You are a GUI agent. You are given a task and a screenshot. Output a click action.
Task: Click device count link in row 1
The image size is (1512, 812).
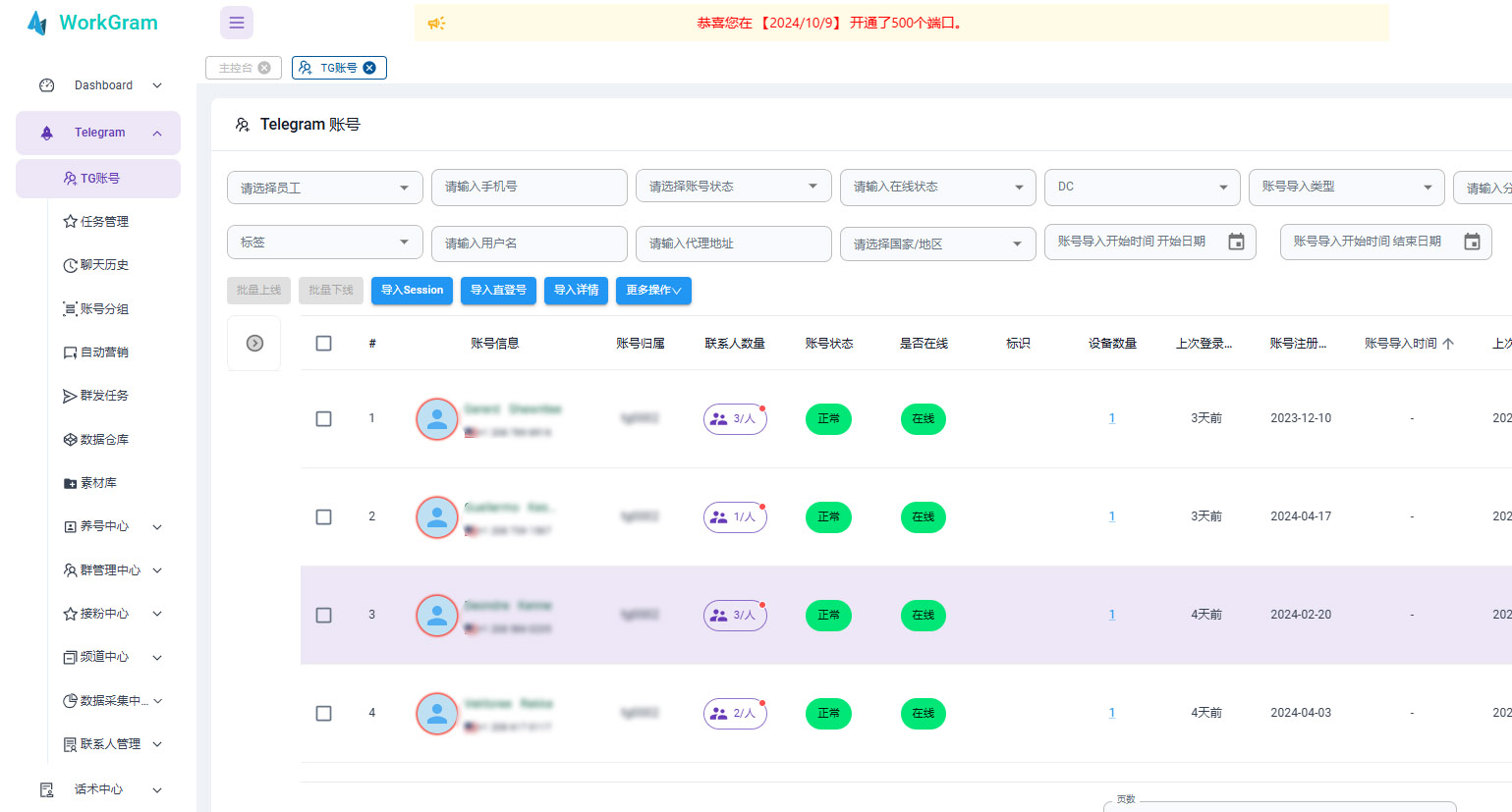(x=1112, y=418)
